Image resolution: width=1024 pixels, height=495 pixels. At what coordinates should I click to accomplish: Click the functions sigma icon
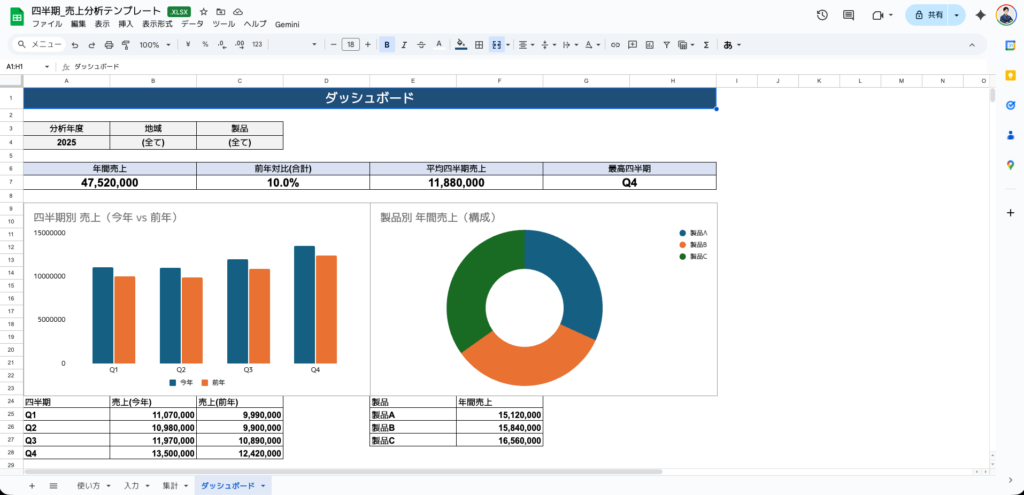click(706, 45)
